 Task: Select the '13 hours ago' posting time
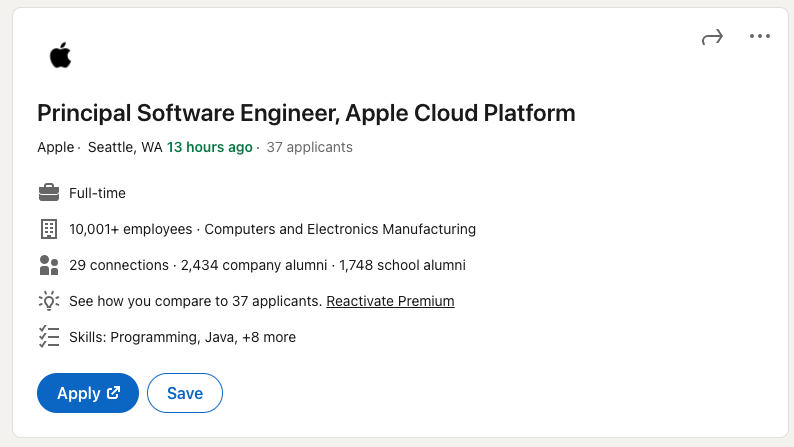[210, 147]
